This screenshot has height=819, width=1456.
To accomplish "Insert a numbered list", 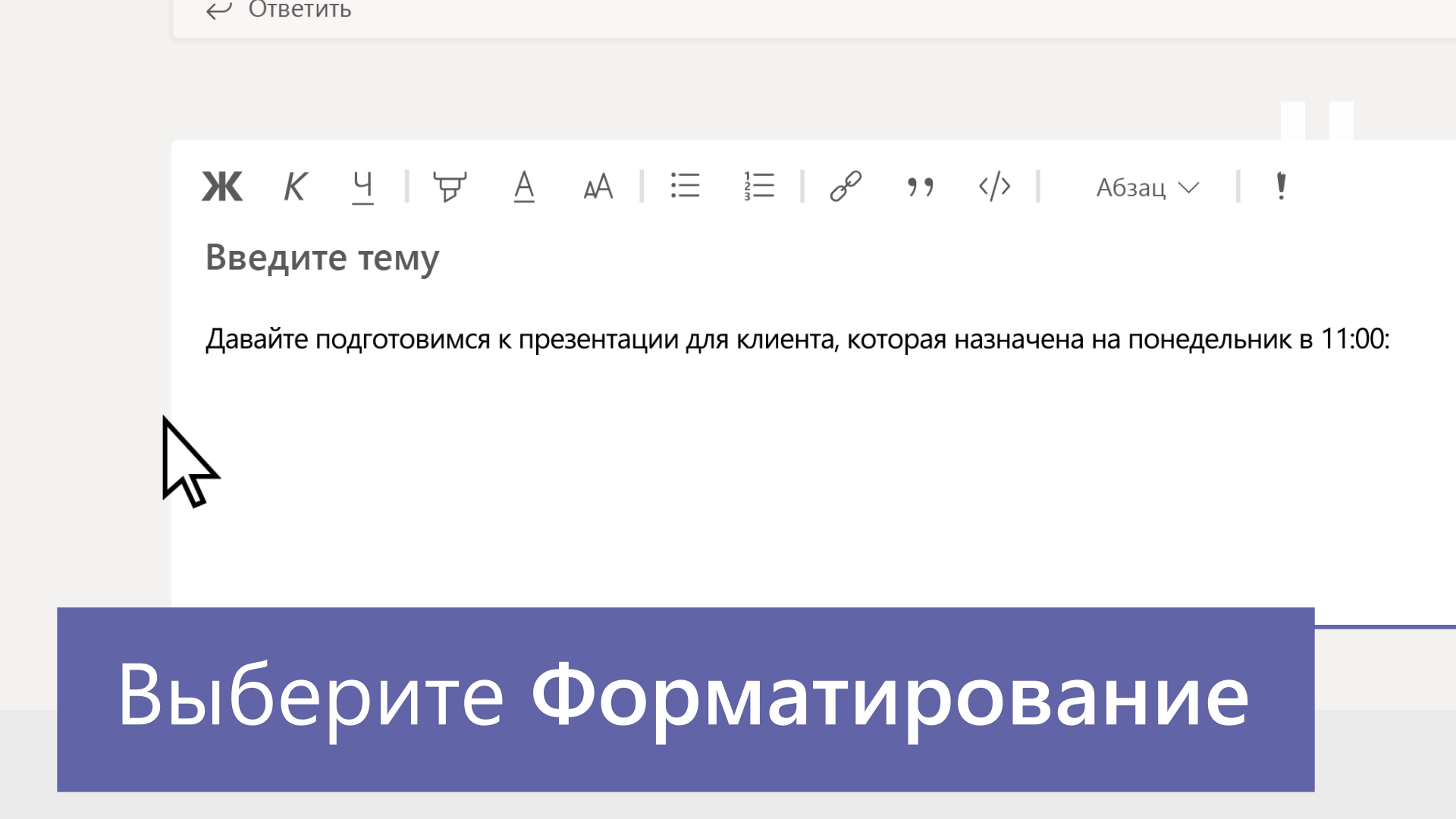I will [759, 186].
